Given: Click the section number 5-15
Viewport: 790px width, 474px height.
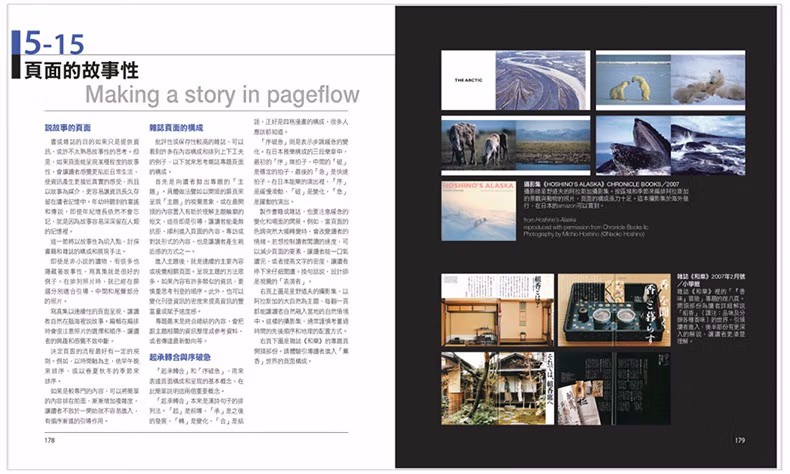Looking at the screenshot, I should (x=56, y=44).
